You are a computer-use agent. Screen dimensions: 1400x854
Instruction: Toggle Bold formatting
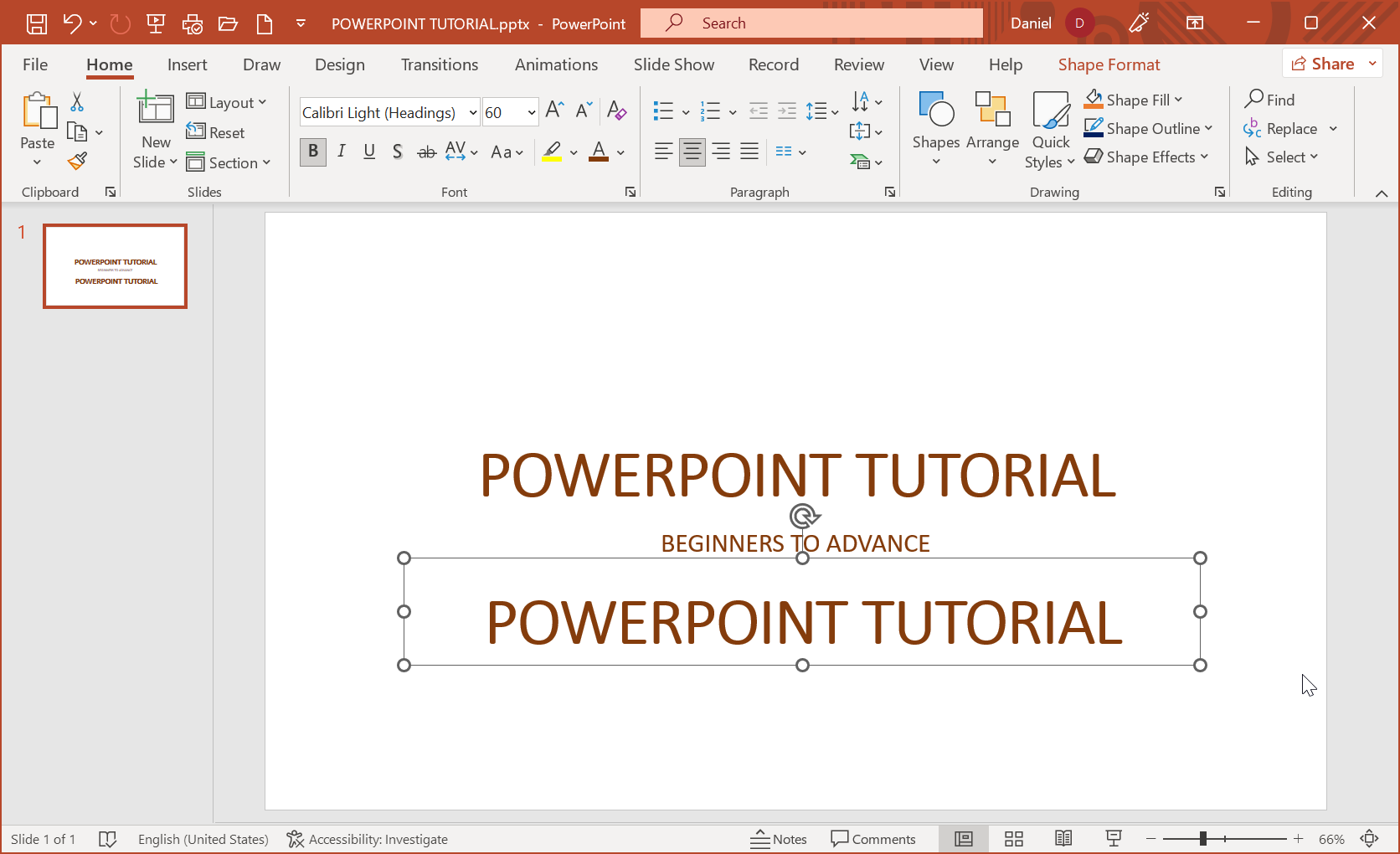coord(313,152)
